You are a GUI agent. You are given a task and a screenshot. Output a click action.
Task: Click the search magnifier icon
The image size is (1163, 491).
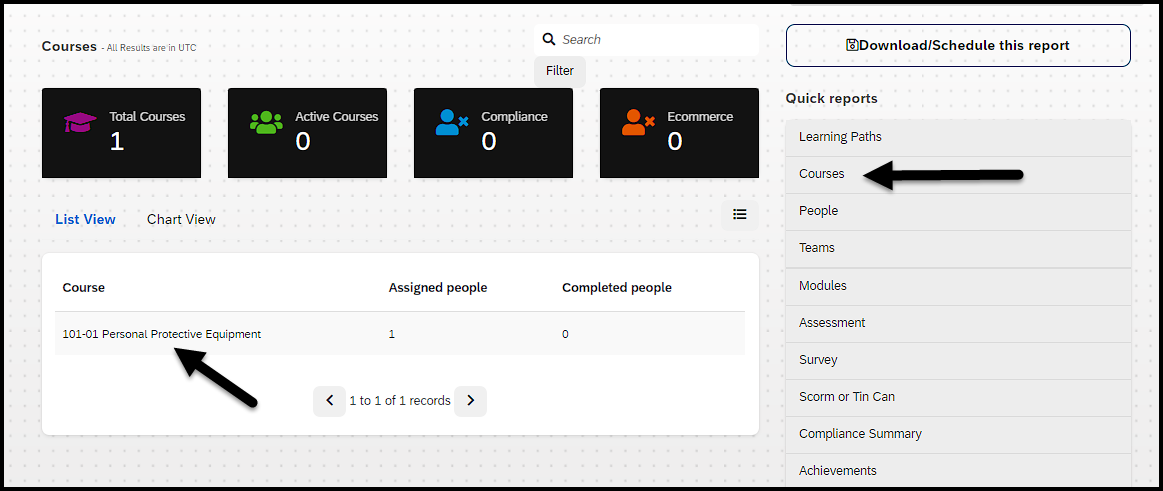[549, 39]
